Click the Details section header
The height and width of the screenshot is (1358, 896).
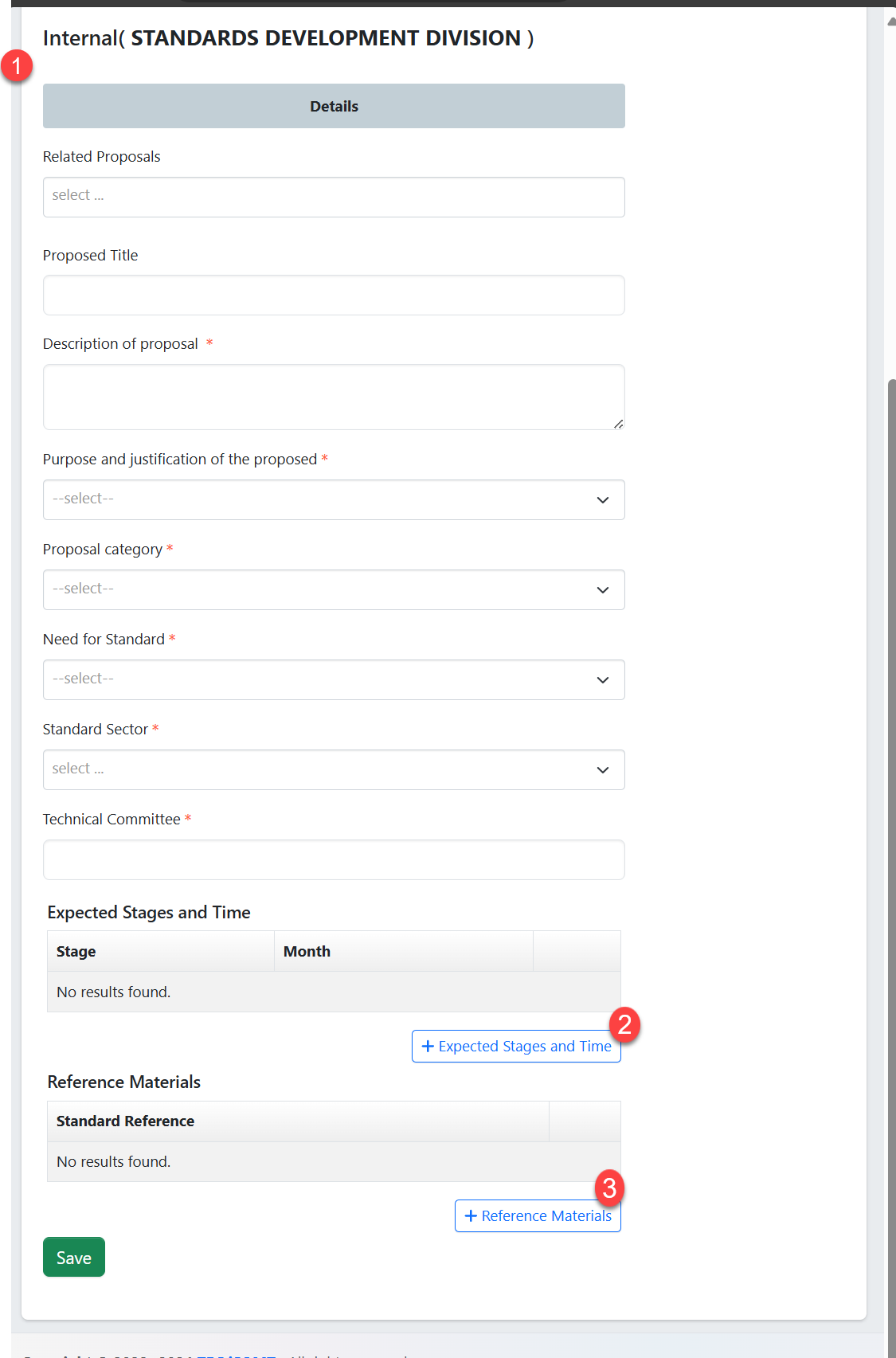[x=334, y=106]
